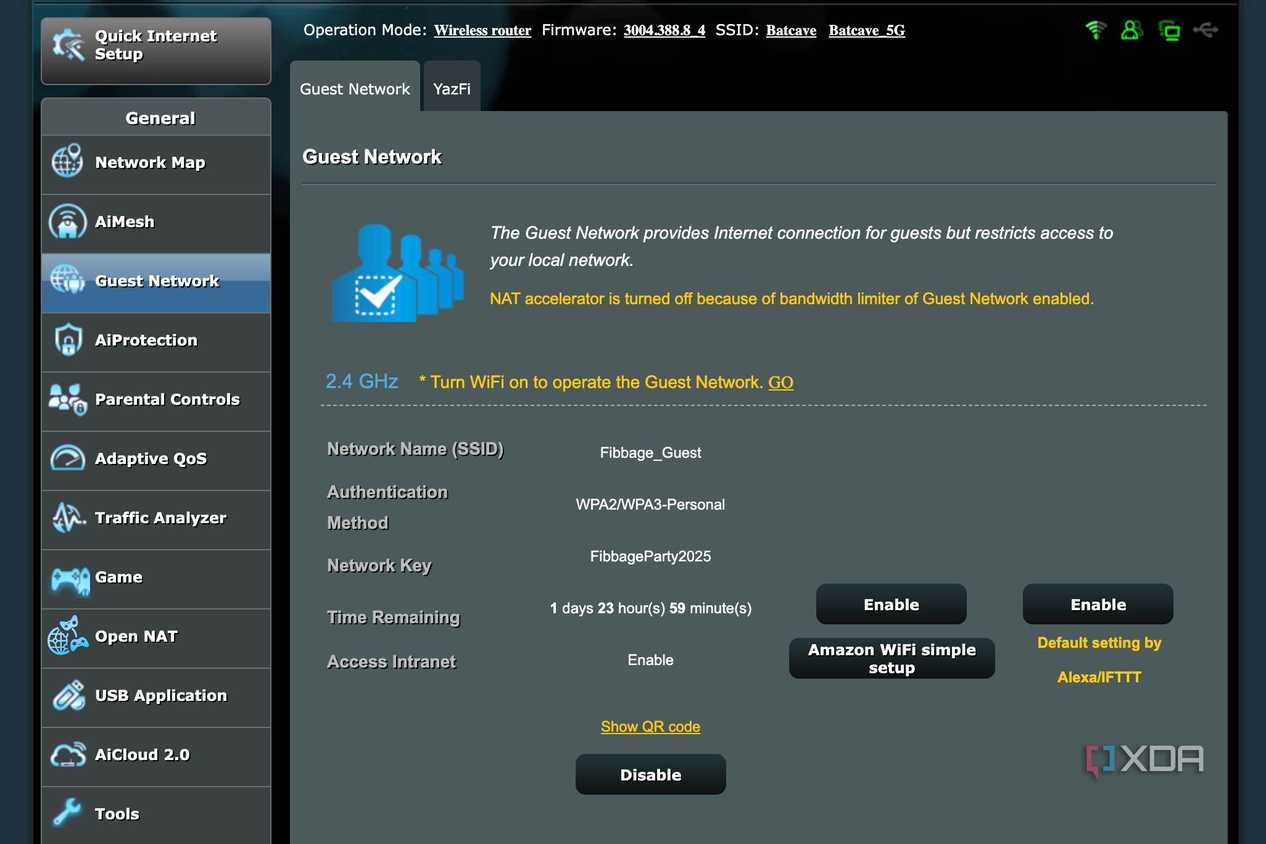
Task: Click the green guest user status icon
Action: [1132, 30]
